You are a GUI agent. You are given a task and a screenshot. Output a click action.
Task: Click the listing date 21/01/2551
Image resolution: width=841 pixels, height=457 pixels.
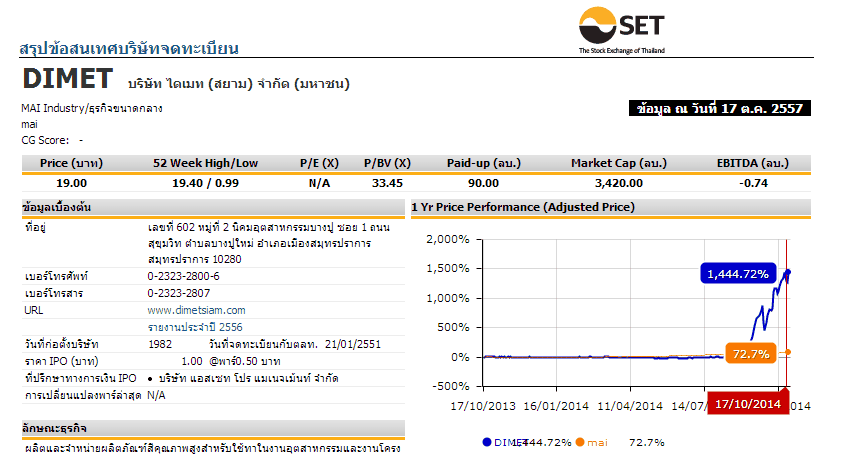pyautogui.click(x=352, y=344)
